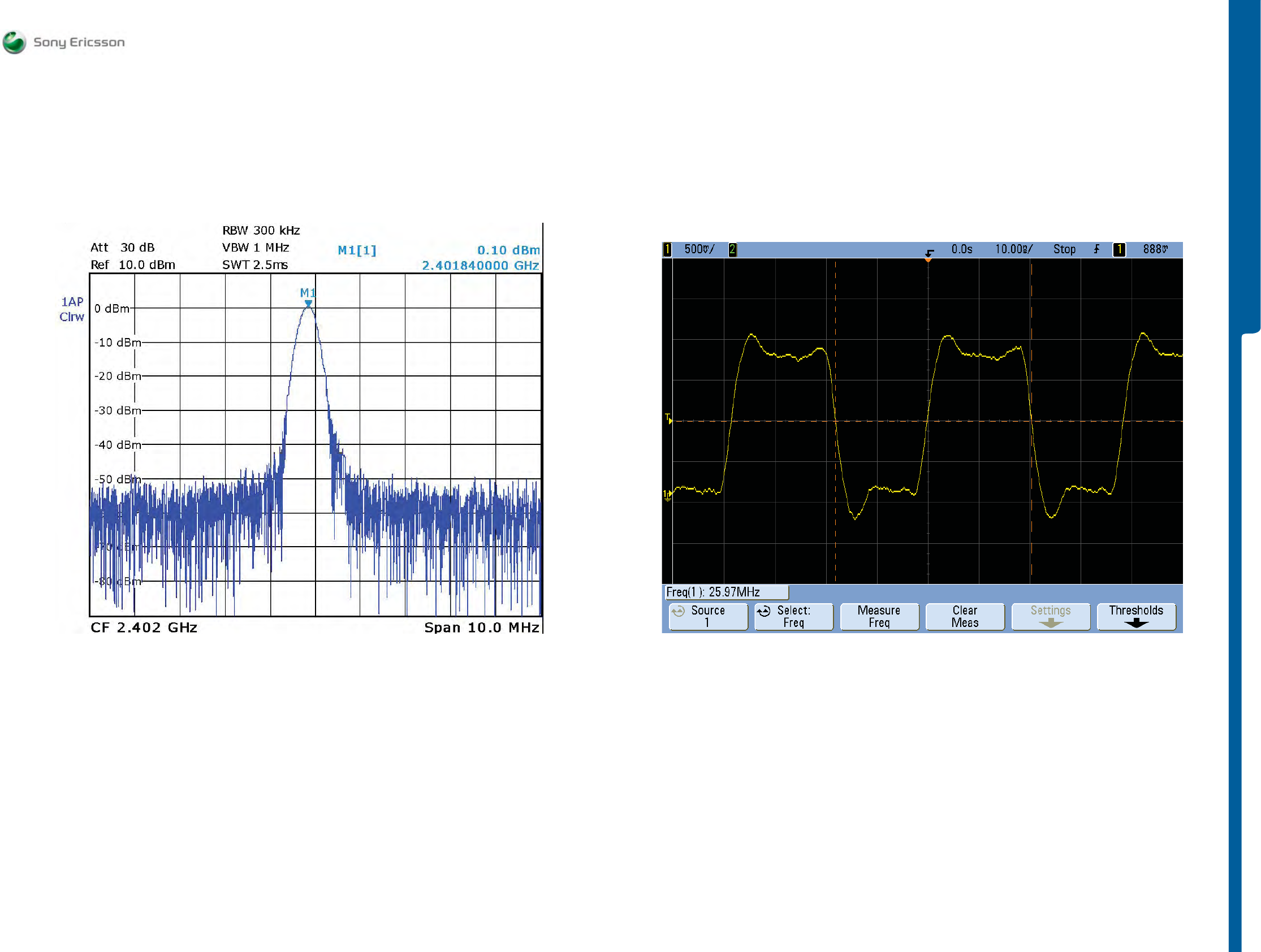Open the Thresholds submenu arrow

pos(1135,623)
